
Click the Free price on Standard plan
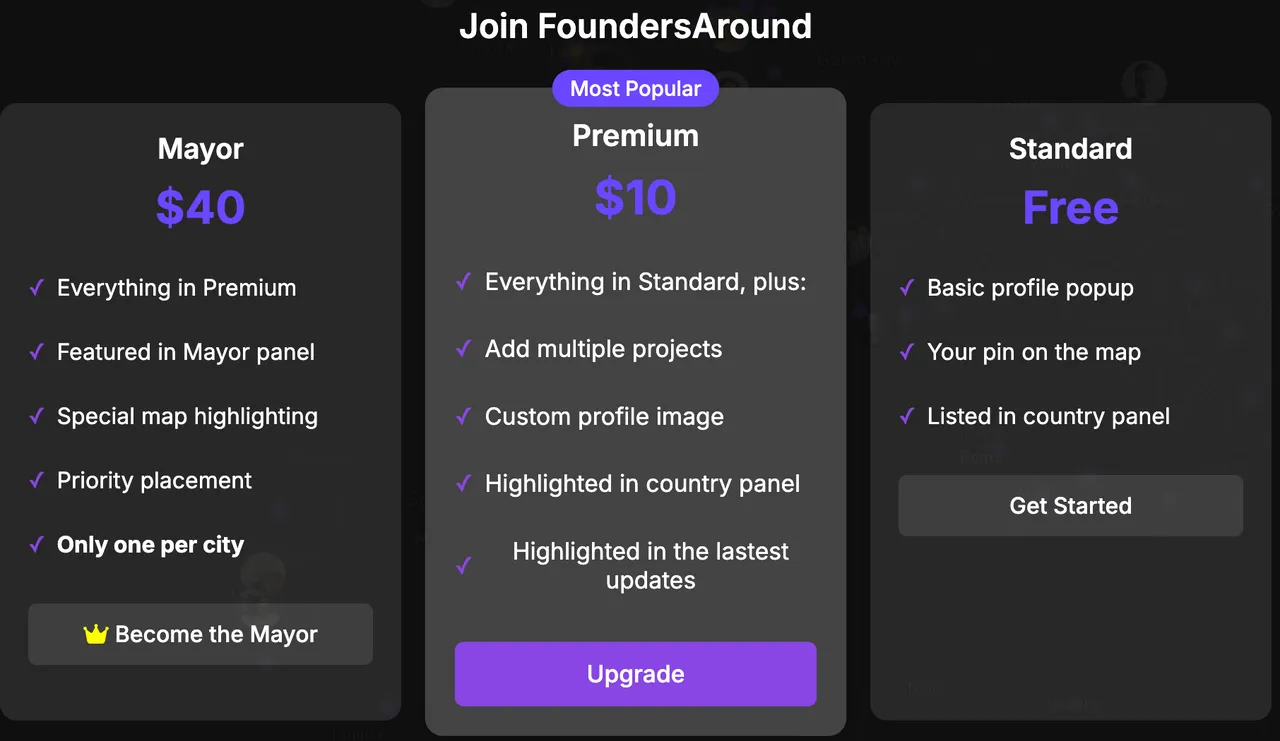(x=1071, y=207)
